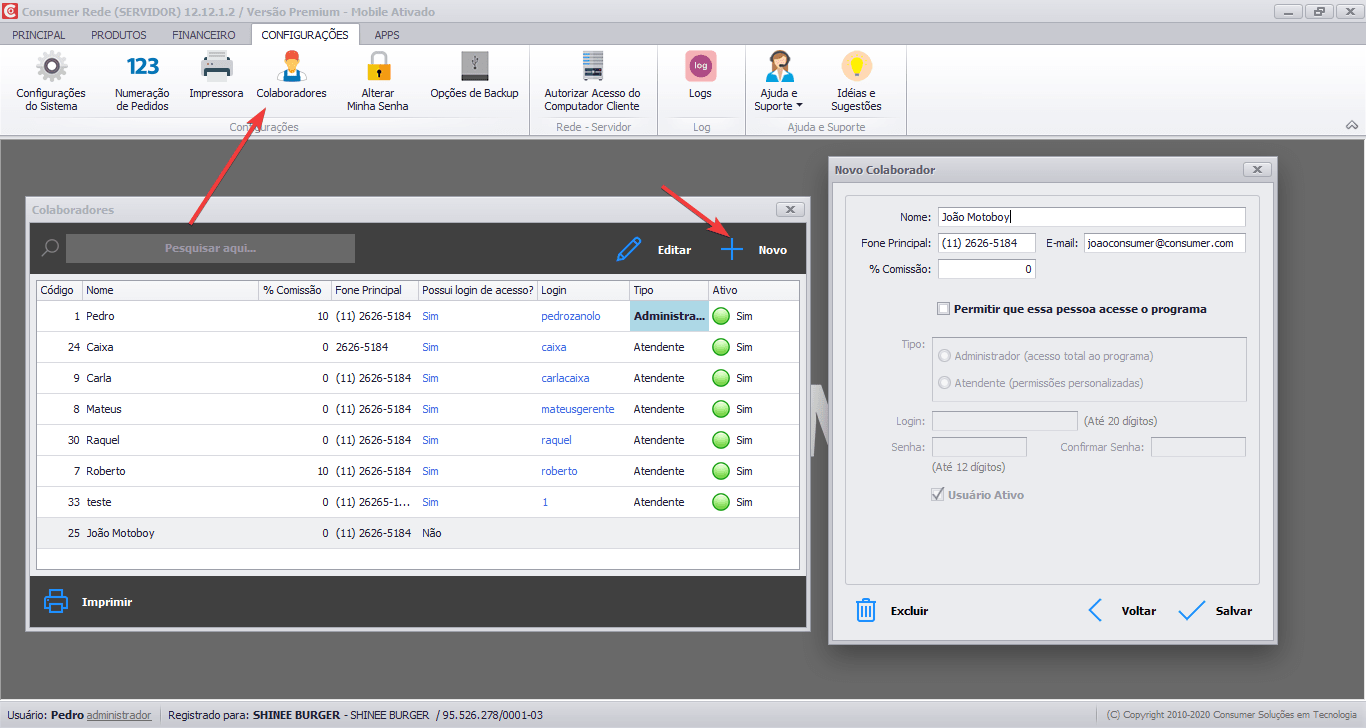Select the Administrador radio option
The image size is (1366, 728).
click(x=944, y=356)
